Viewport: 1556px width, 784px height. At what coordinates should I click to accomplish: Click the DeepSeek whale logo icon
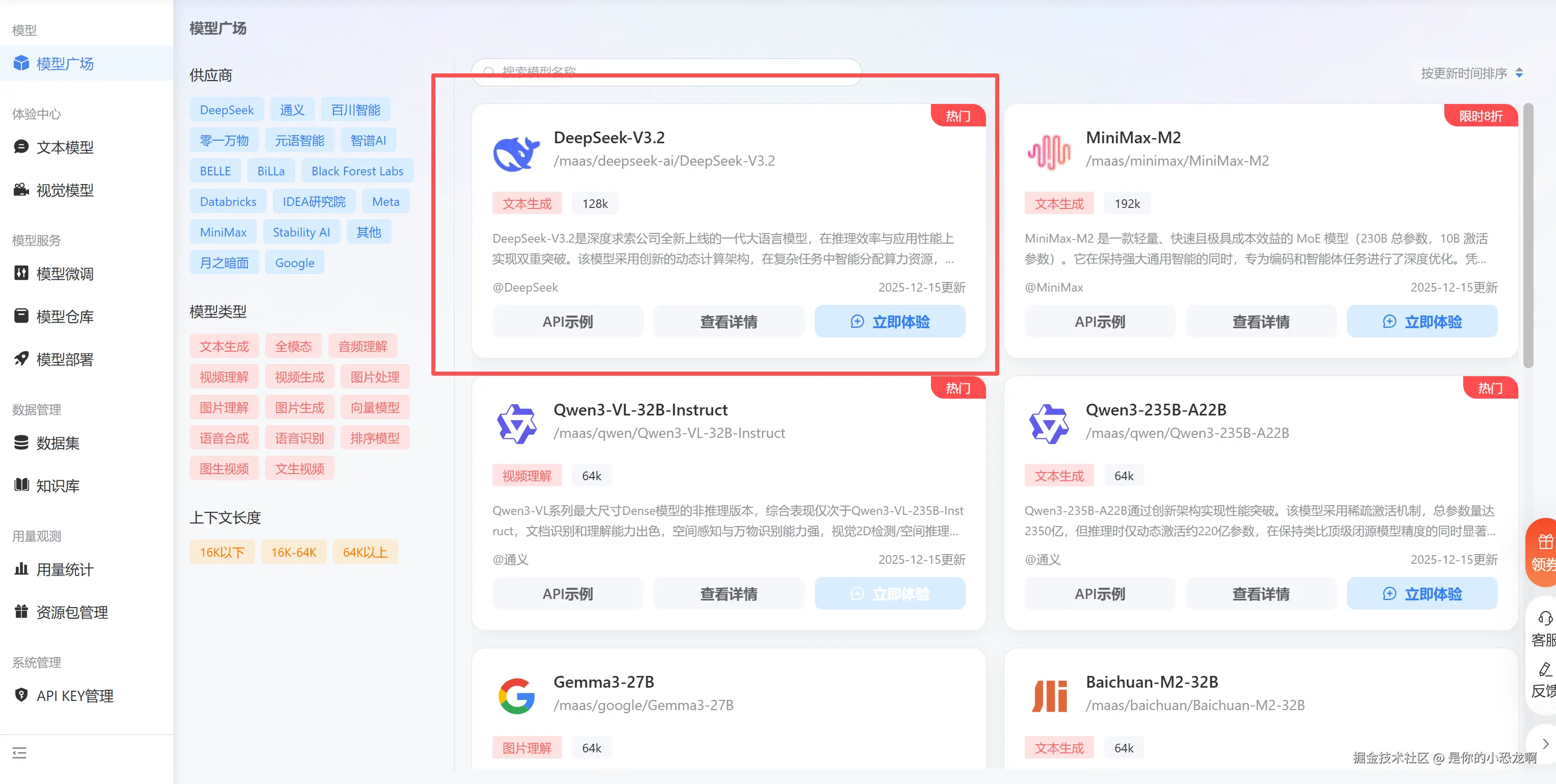pyautogui.click(x=515, y=153)
